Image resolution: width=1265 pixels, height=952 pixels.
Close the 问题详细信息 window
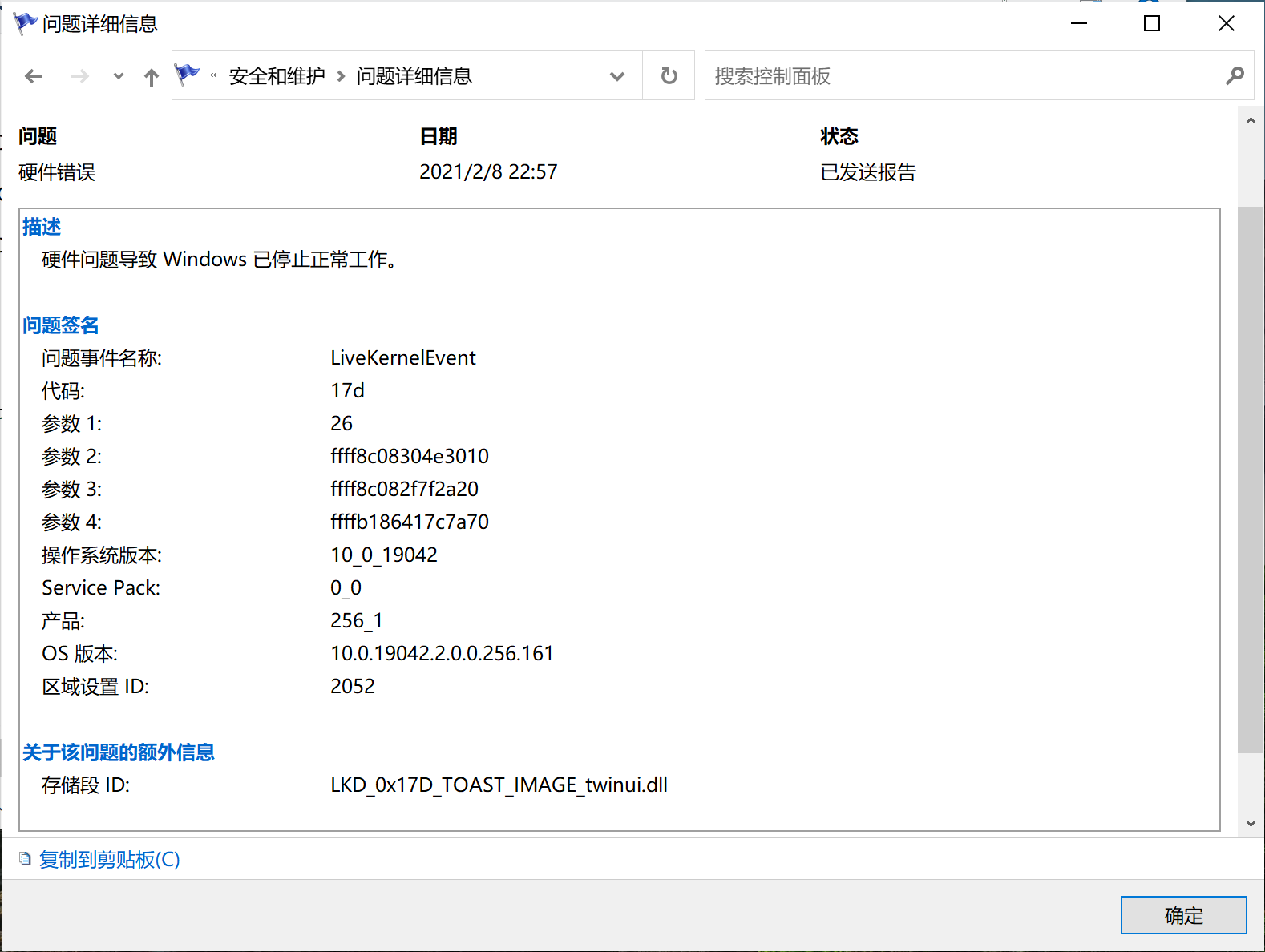1227,24
